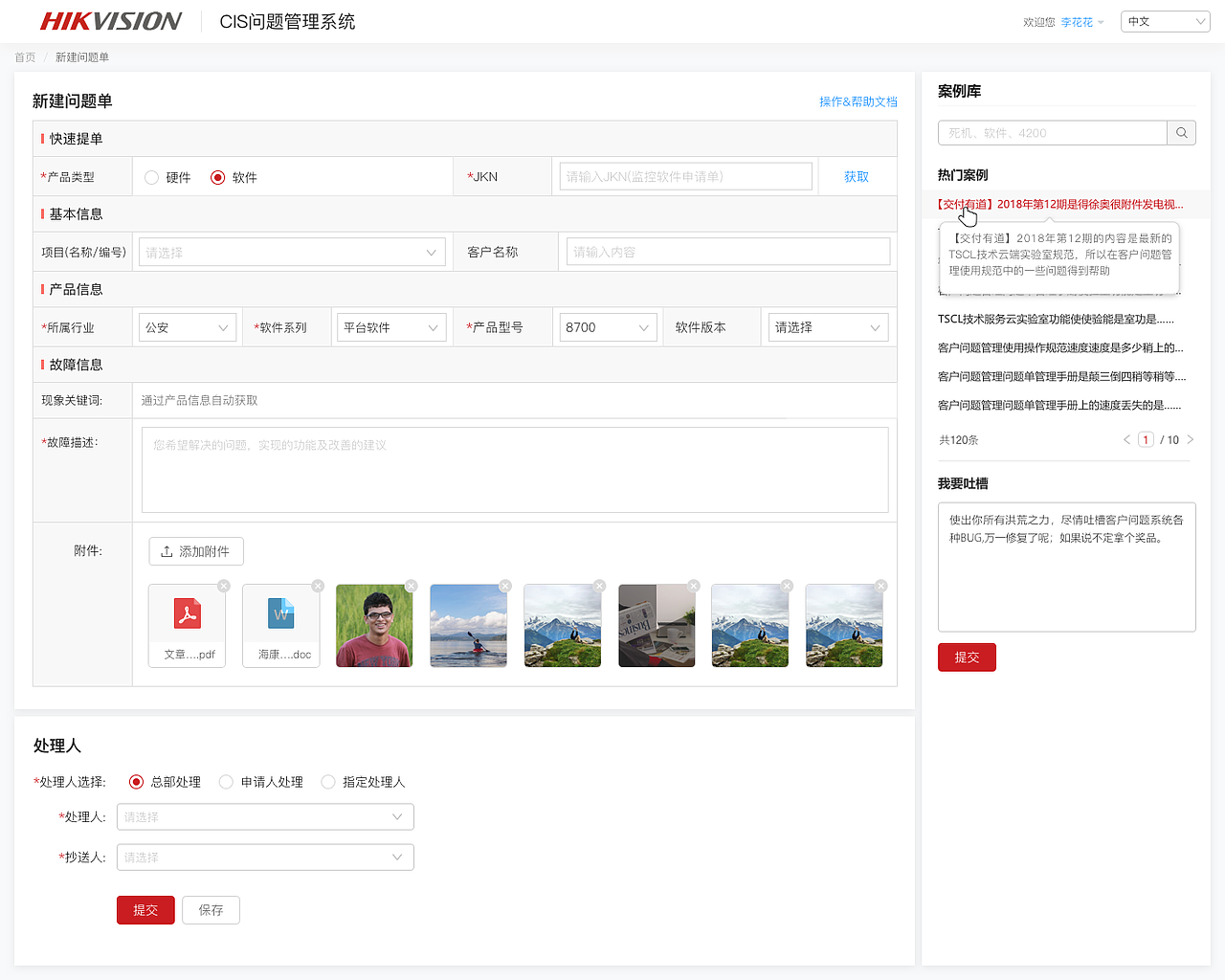Choose 申请人处理 as handler option

click(x=226, y=782)
